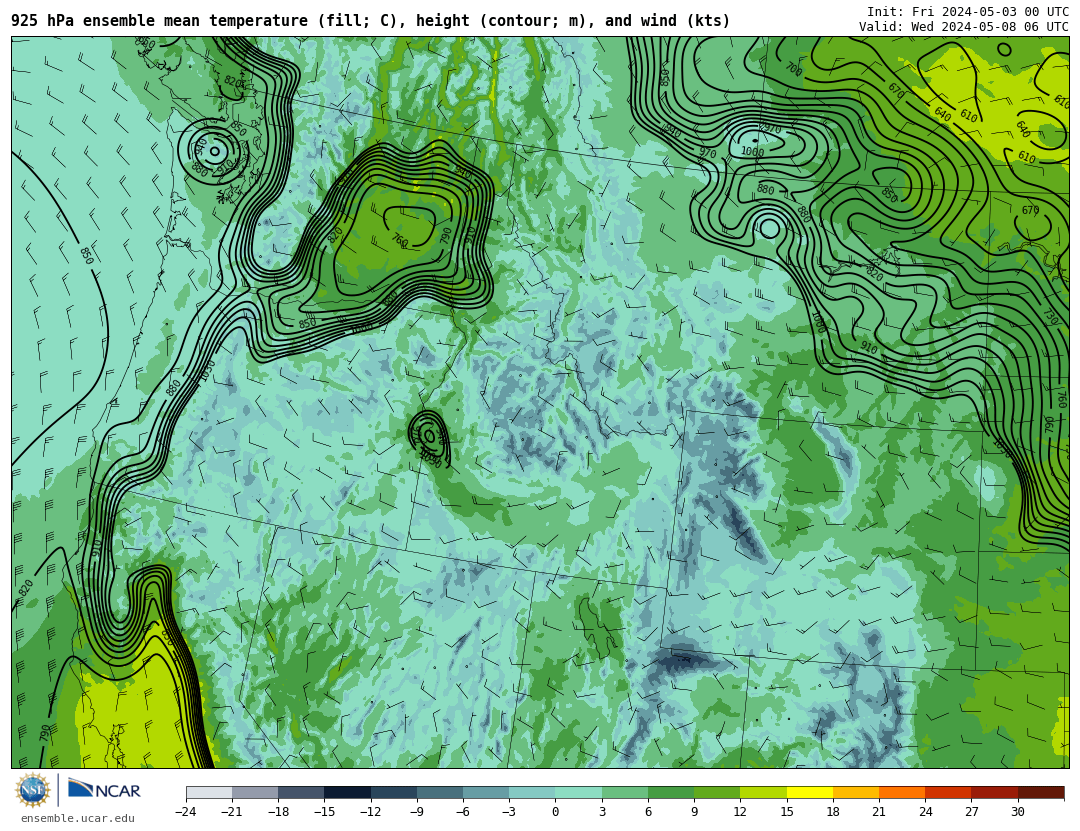Pick the 6 to 9 green color swatch
Image resolution: width=1080 pixels, height=831 pixels.
671,792
